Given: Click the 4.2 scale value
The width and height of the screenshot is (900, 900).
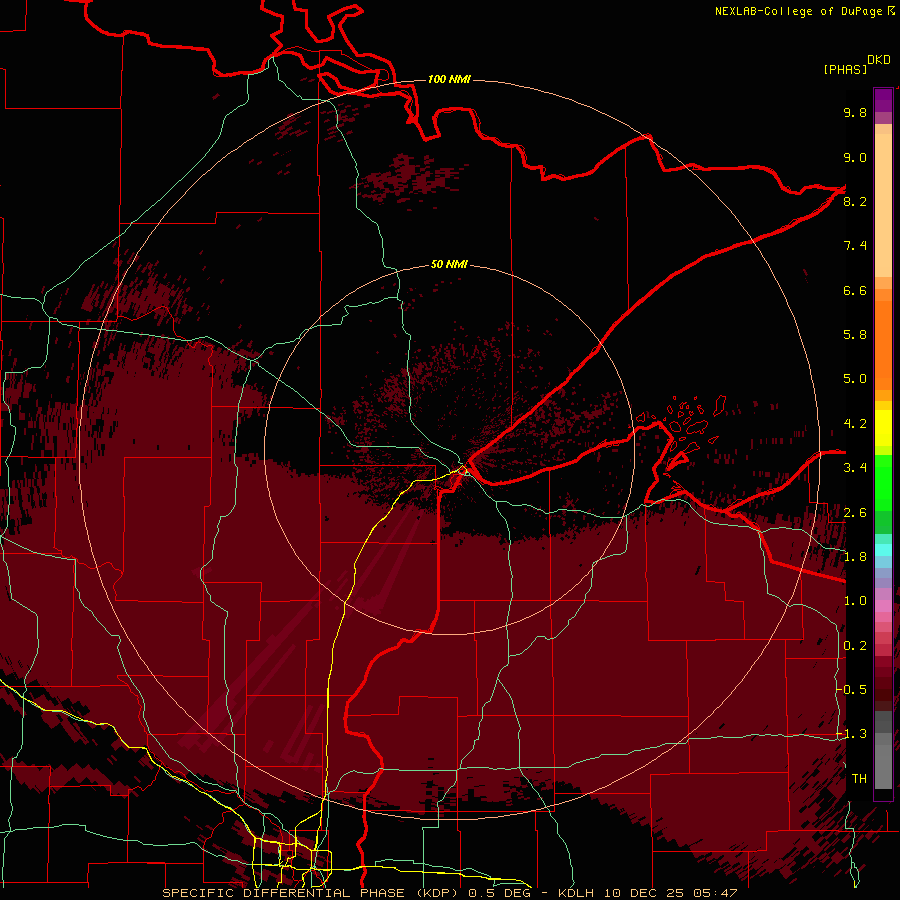Looking at the screenshot, I should point(855,424).
